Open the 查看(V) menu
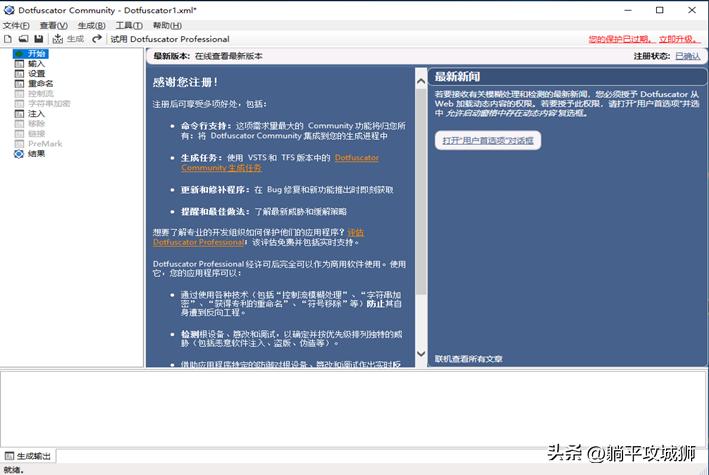Viewport: 709px width, 475px height. 54,26
